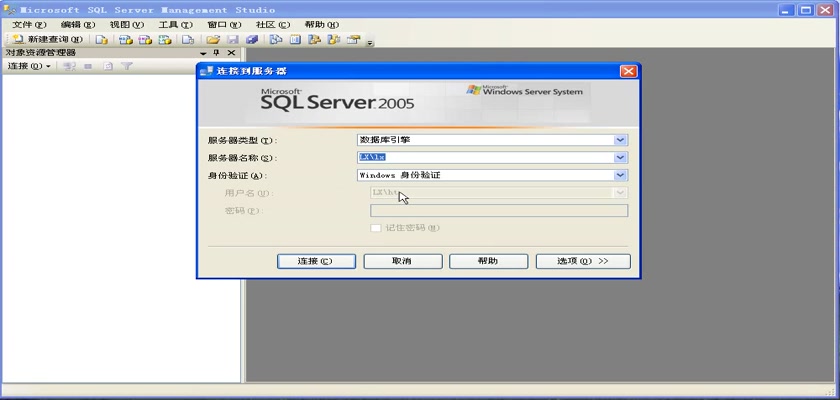The image size is (840, 400).
Task: Click the SQL Server Mobile Query icon
Action: click(188, 40)
